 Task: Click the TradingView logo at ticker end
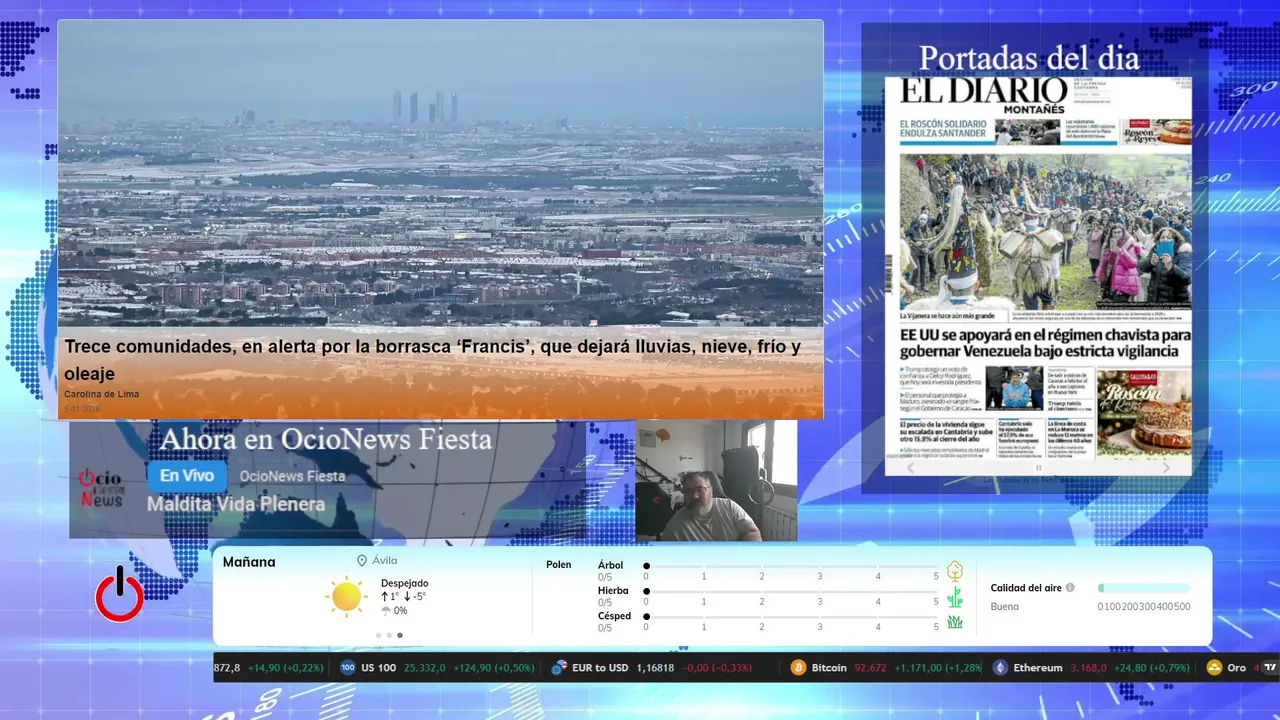pyautogui.click(x=1271, y=667)
